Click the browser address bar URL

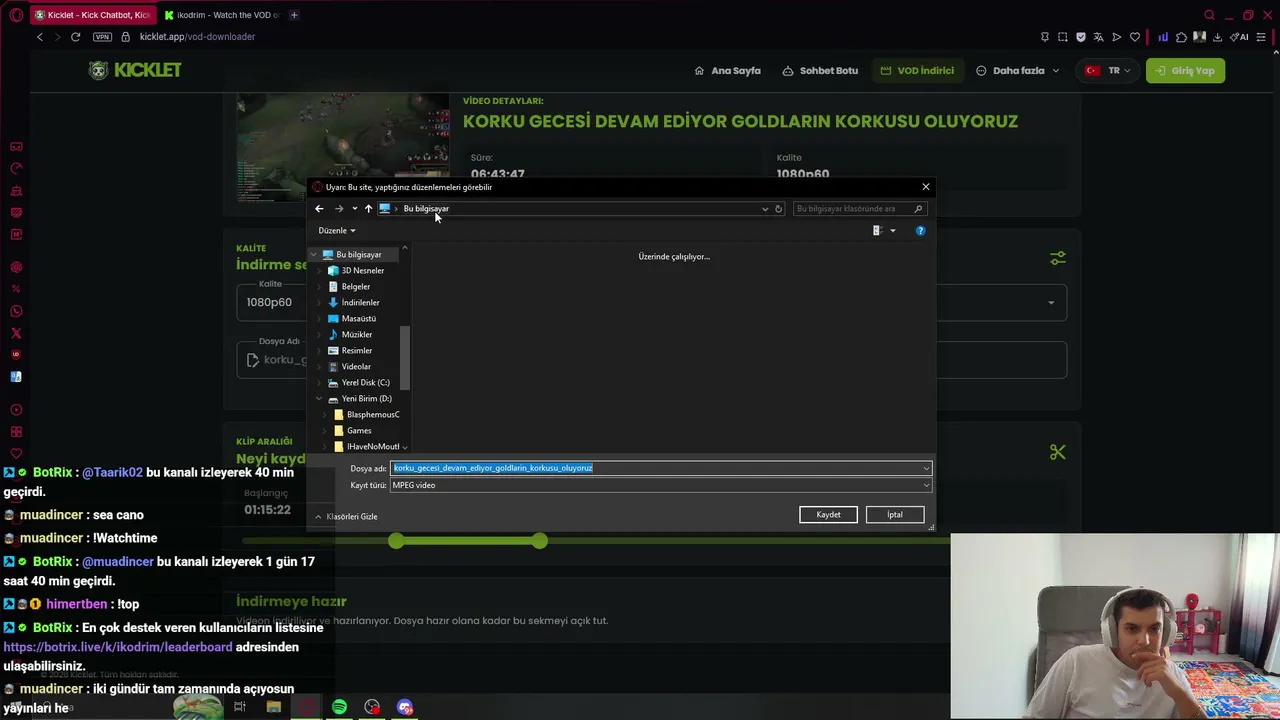tap(197, 37)
